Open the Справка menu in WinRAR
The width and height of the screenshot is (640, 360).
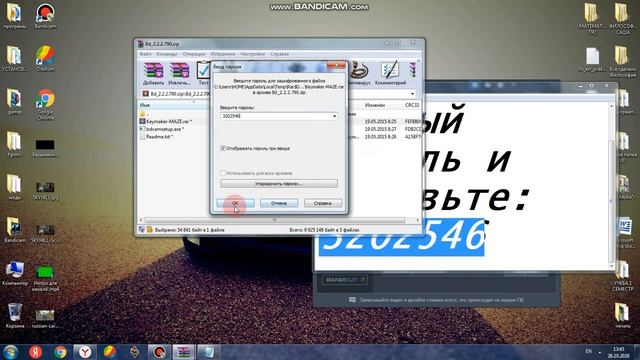[279, 54]
